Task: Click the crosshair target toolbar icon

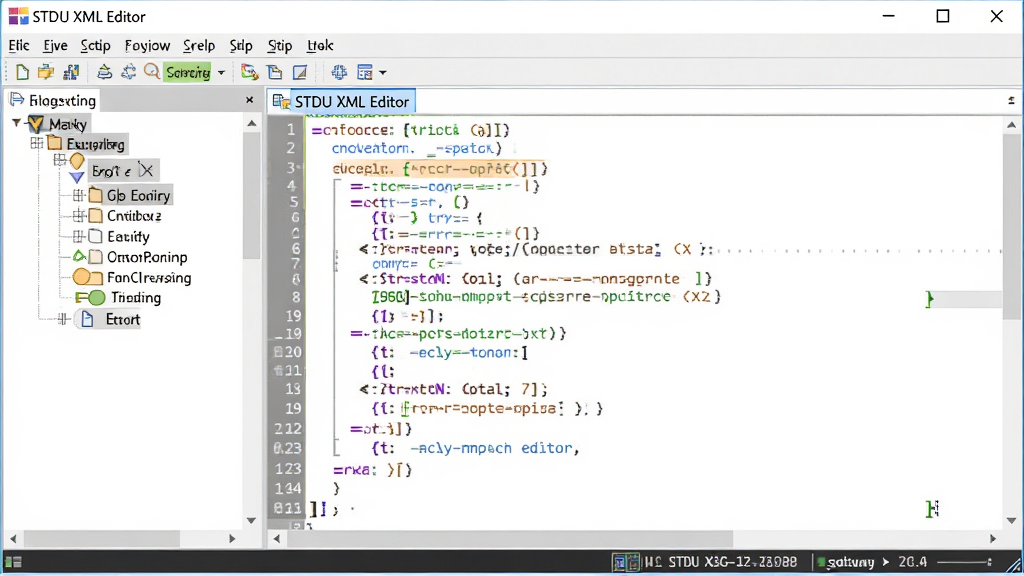Action: 338,72
